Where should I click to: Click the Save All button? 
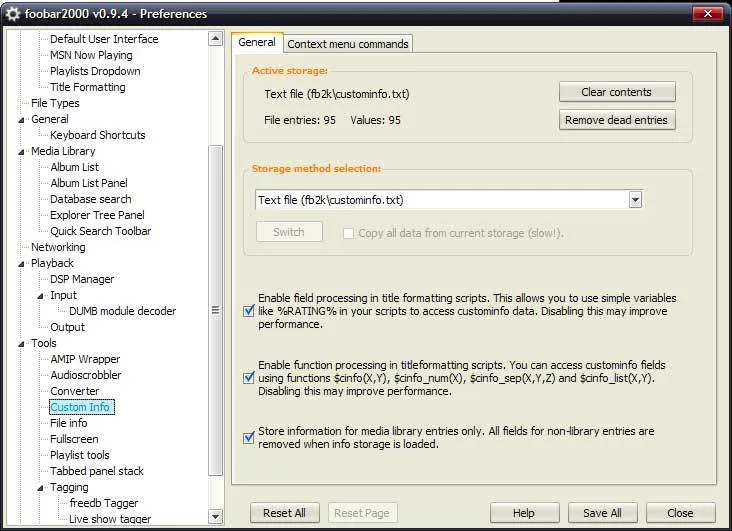pos(602,513)
